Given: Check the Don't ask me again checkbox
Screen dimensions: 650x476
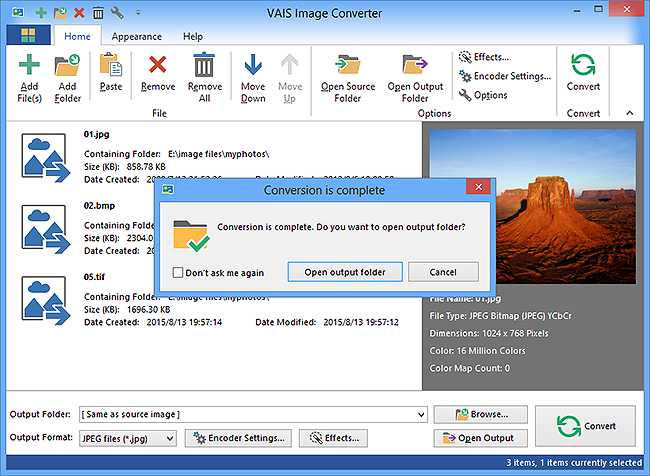Looking at the screenshot, I should [178, 272].
